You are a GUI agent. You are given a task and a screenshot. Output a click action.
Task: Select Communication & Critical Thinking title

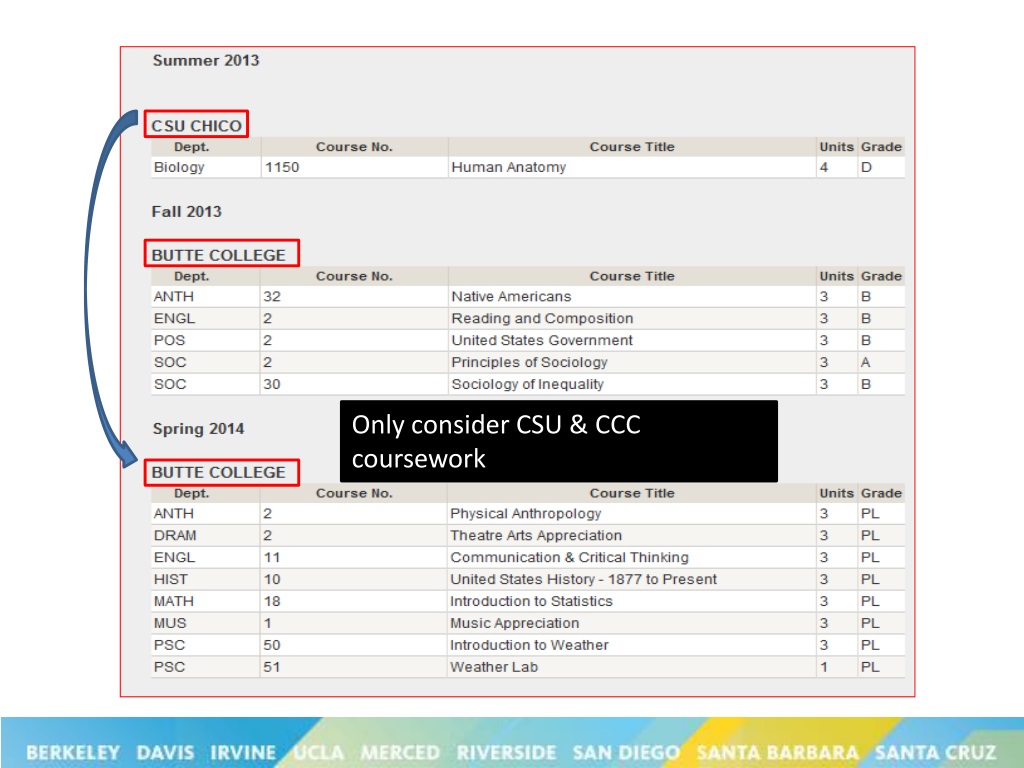click(x=569, y=558)
